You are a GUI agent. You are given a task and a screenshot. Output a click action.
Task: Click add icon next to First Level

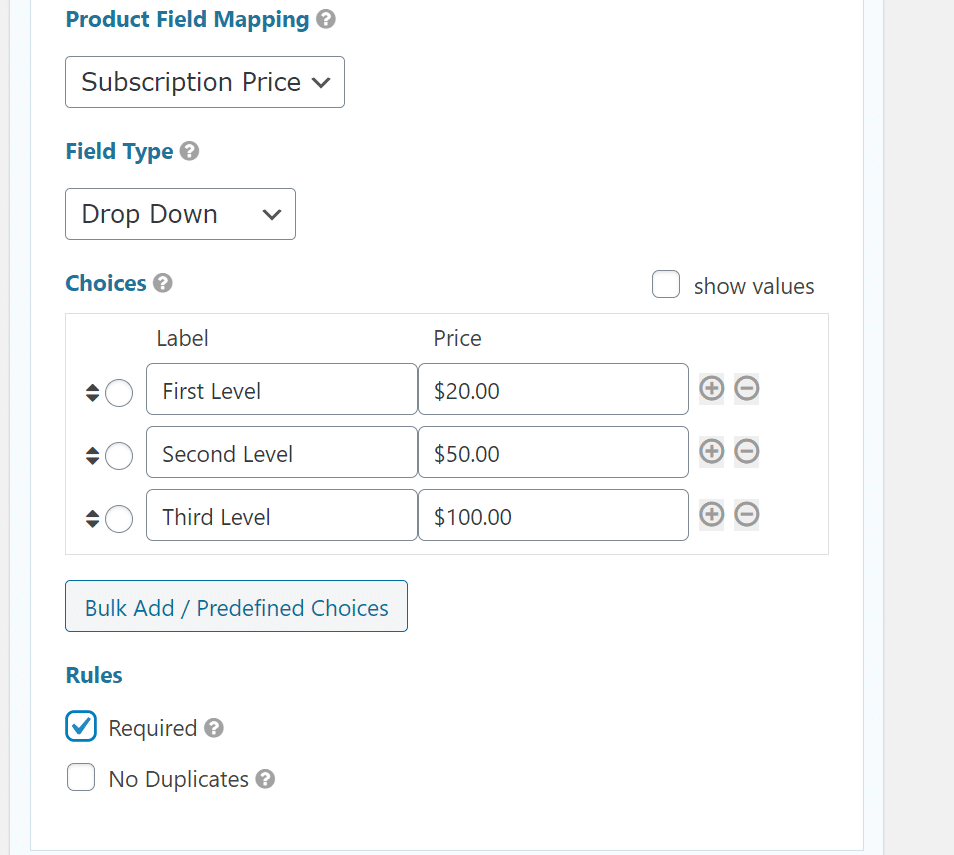coord(711,388)
